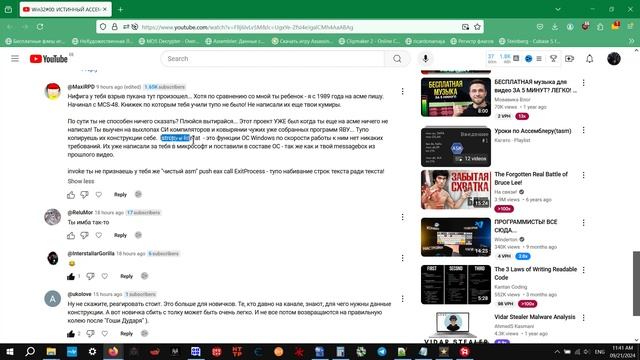
Task: Click the page vertical scrollbar thumb
Action: point(636,283)
